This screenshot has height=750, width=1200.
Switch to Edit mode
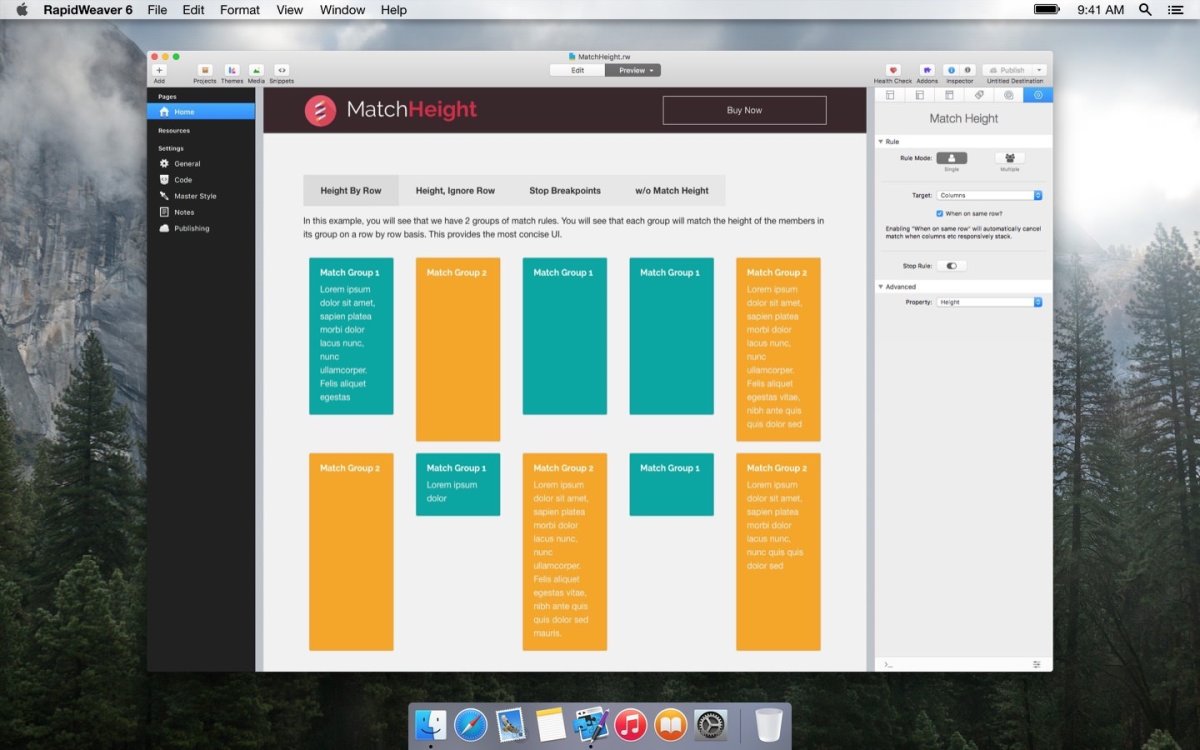click(x=578, y=70)
